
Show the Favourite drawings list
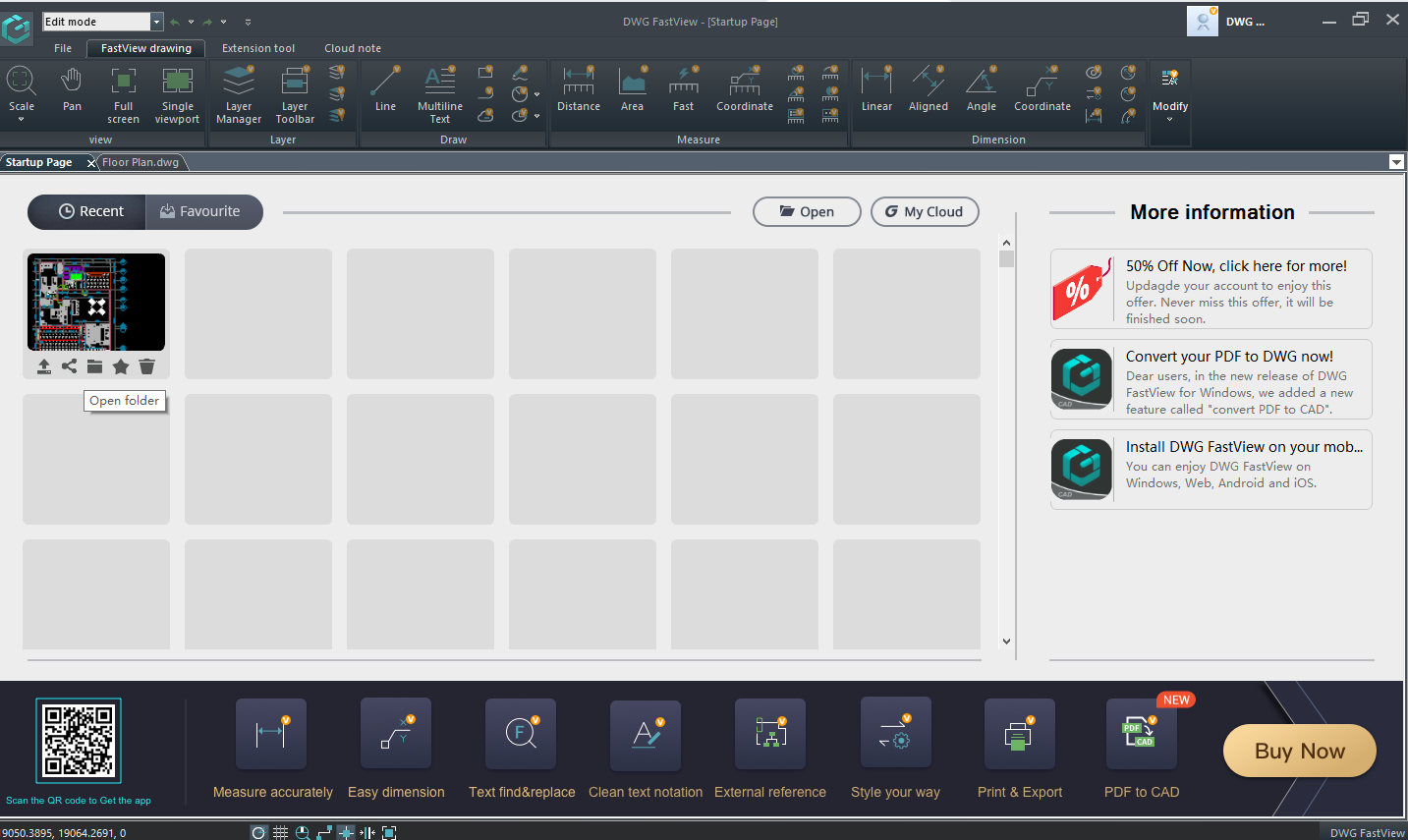[203, 211]
